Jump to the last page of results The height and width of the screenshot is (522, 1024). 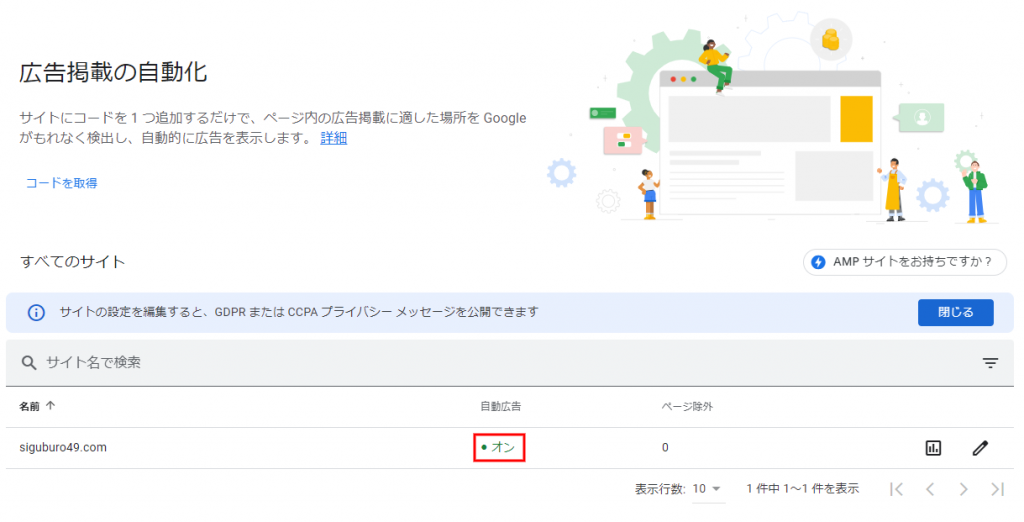996,489
